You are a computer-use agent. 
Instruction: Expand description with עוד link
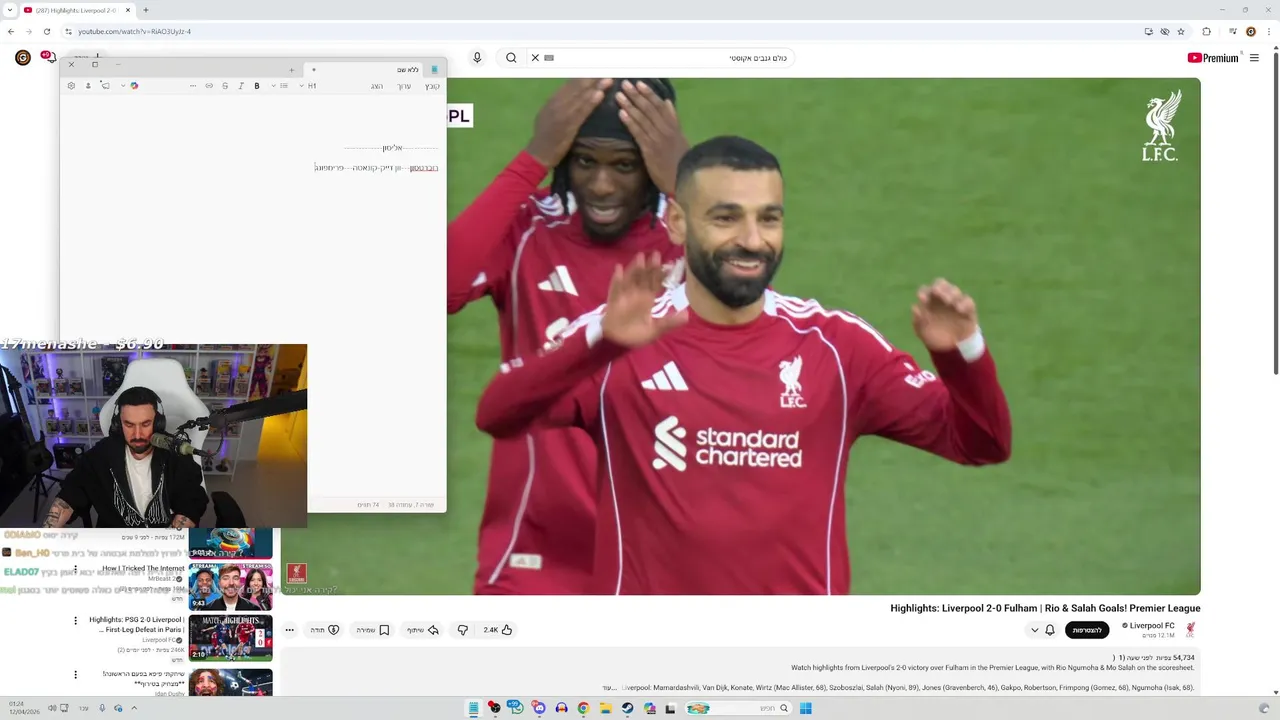click(x=609, y=688)
